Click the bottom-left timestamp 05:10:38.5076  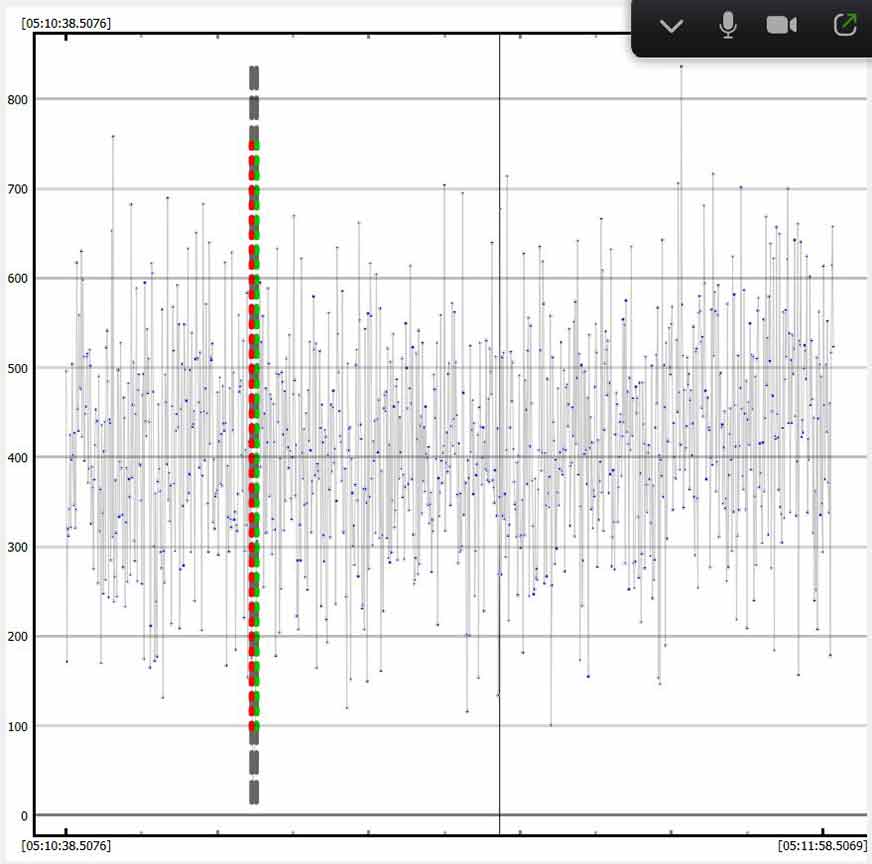click(x=66, y=846)
